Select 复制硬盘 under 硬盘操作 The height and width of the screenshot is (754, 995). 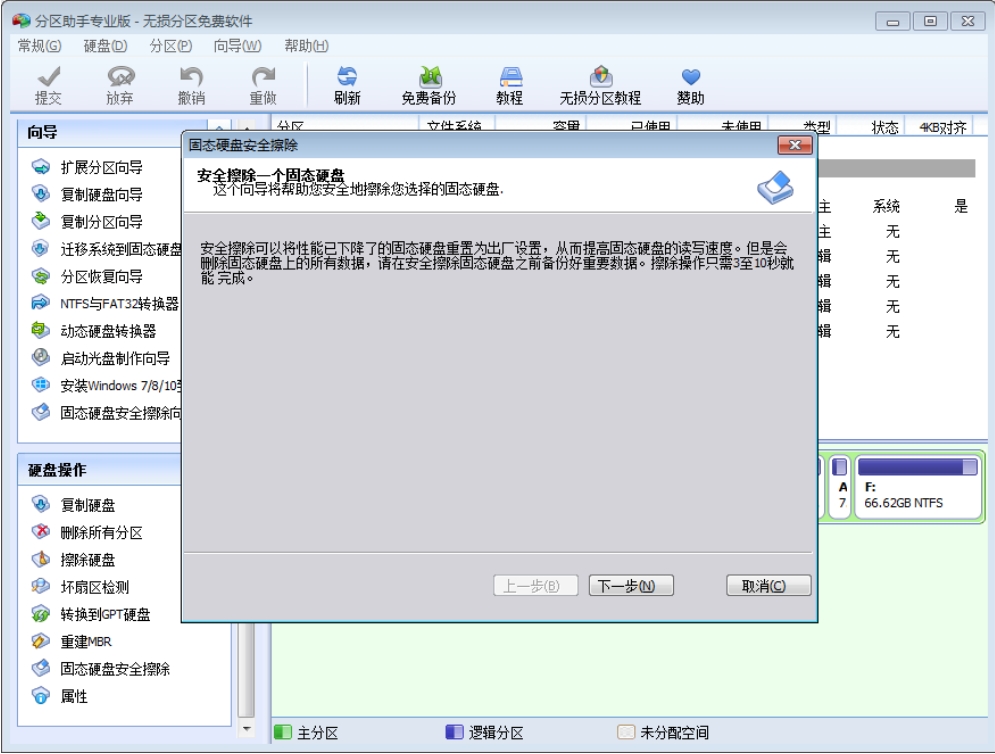[87, 505]
